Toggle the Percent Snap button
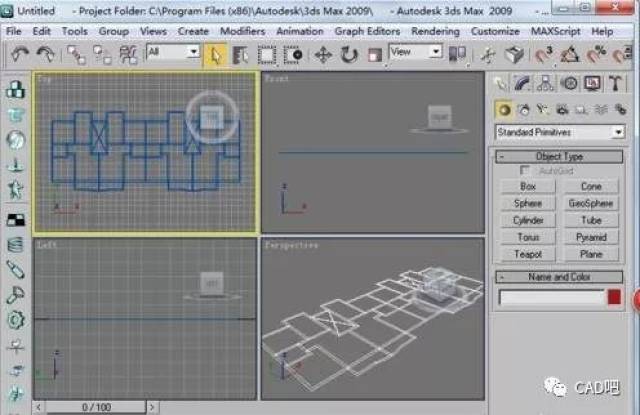The height and width of the screenshot is (415, 640). pos(596,55)
